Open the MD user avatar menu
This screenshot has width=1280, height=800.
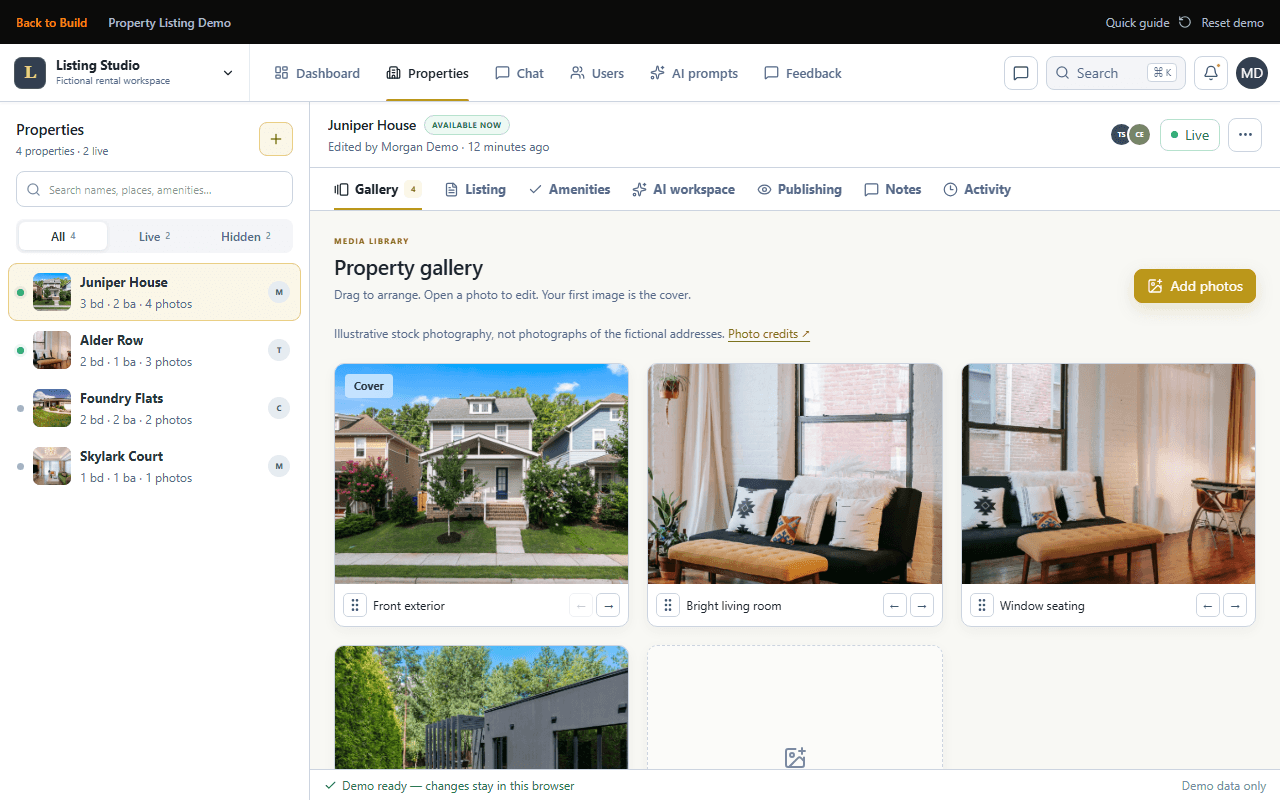[x=1252, y=73]
